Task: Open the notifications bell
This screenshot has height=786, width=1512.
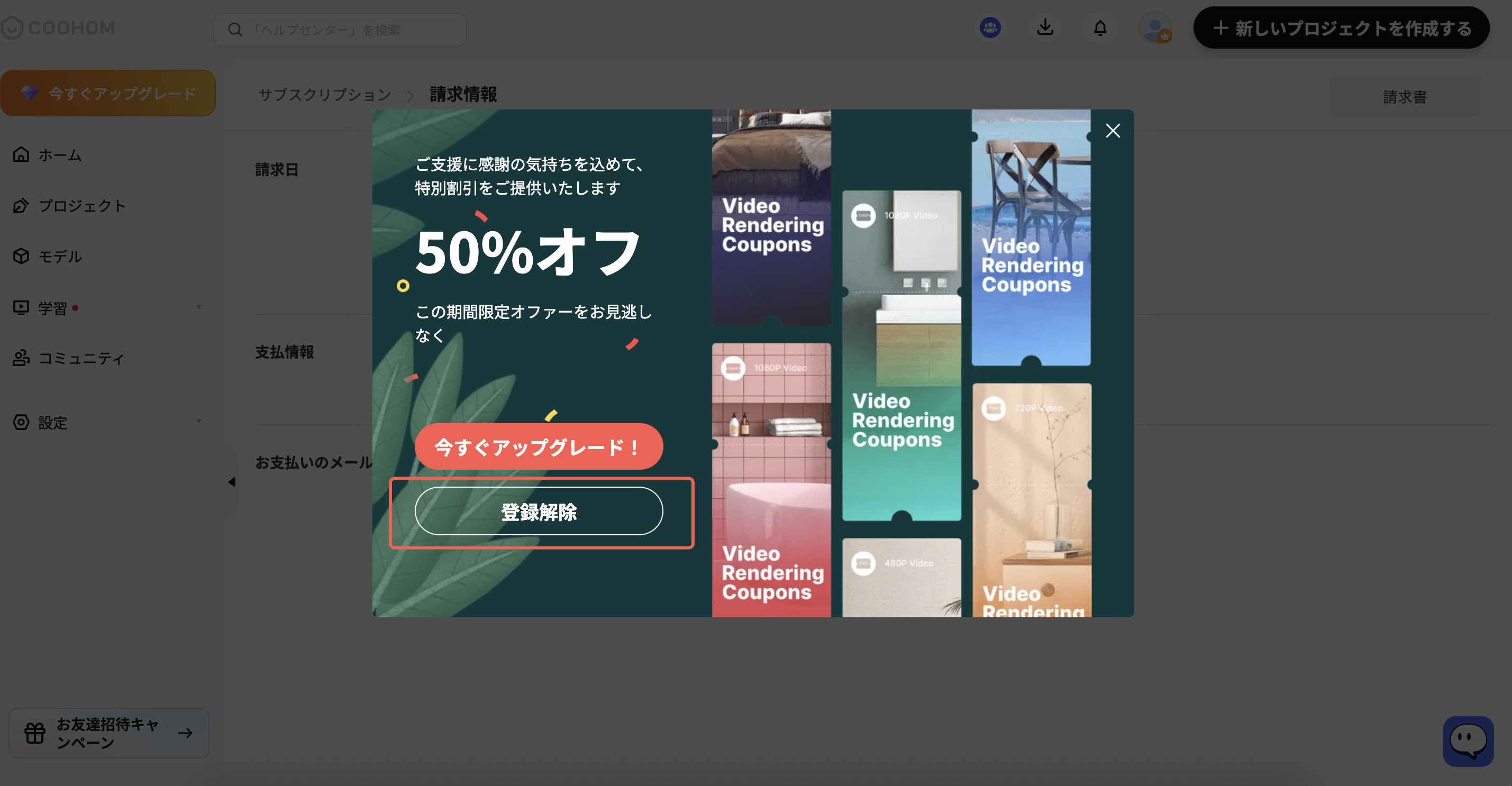Action: click(x=1100, y=28)
